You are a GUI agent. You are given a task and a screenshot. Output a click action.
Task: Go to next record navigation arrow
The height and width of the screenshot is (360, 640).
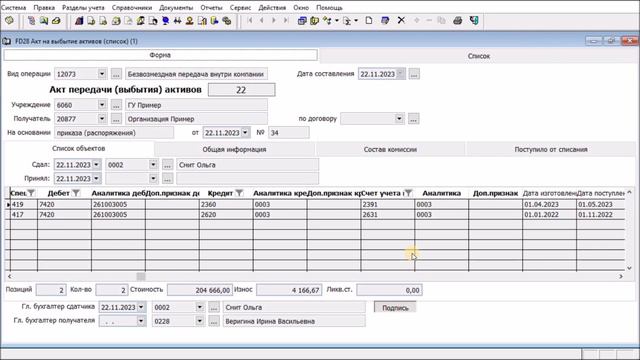coord(274,20)
